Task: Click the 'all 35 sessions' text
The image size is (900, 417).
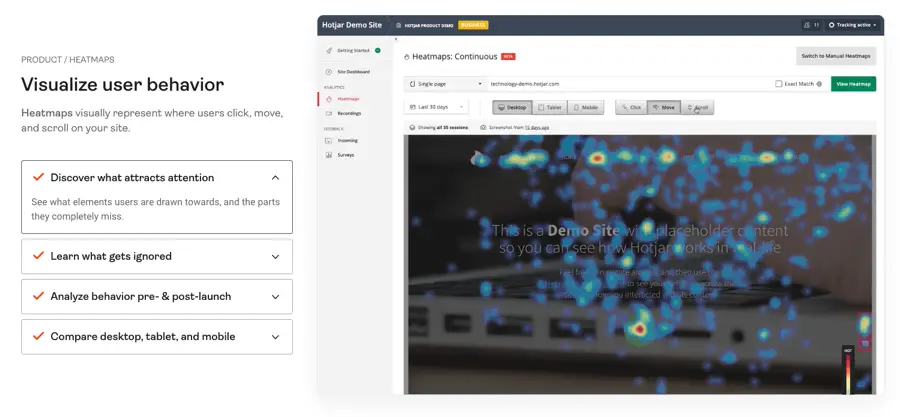Action: click(x=454, y=127)
